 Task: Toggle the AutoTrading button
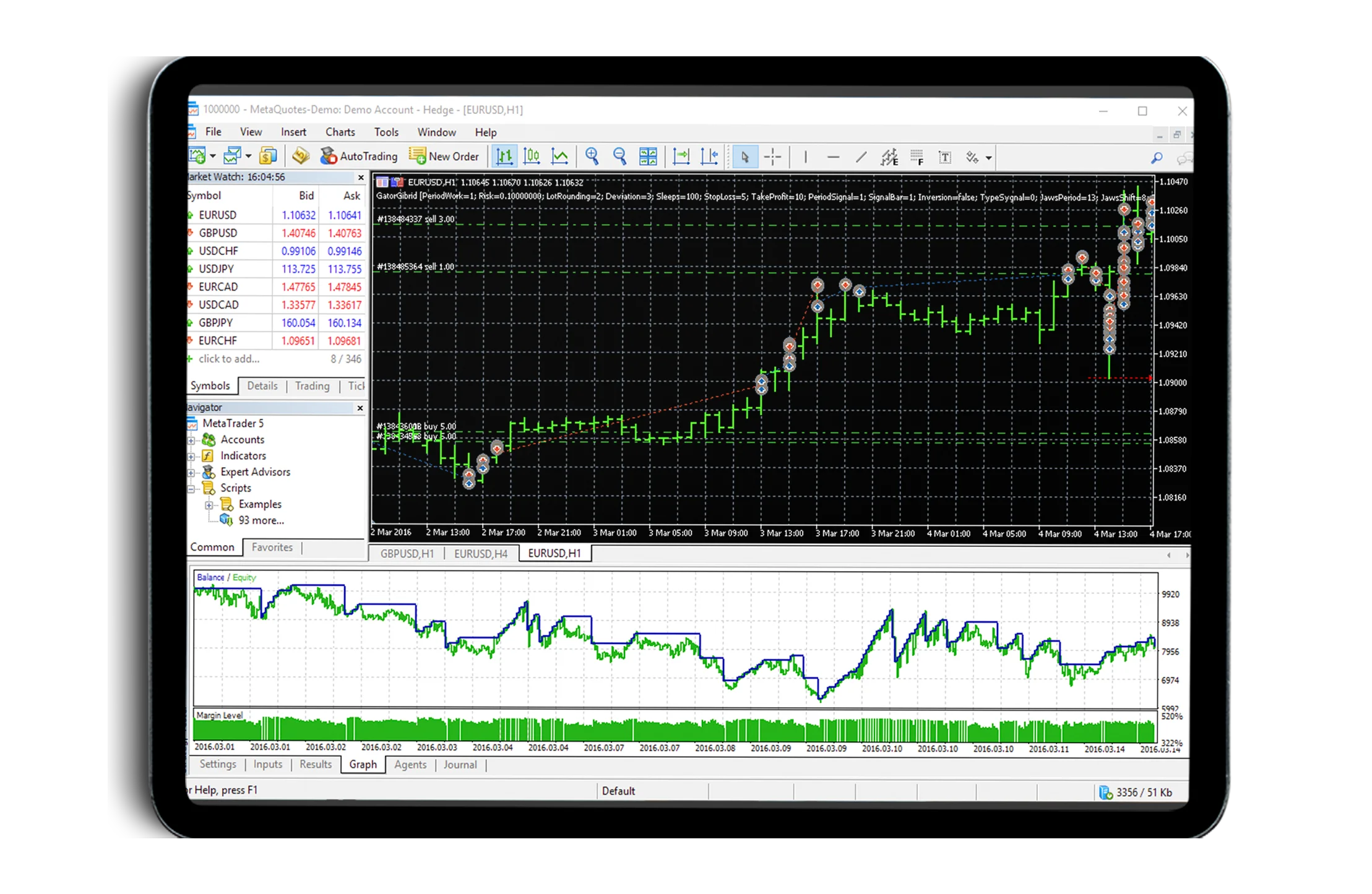359,157
